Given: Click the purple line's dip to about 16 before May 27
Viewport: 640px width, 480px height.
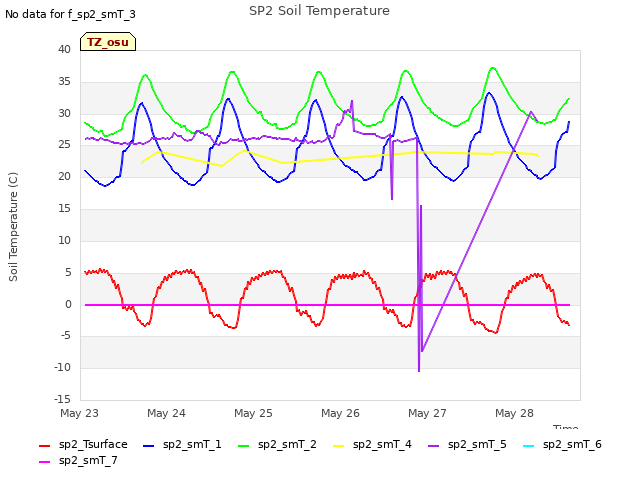Looking at the screenshot, I should 392,199.
